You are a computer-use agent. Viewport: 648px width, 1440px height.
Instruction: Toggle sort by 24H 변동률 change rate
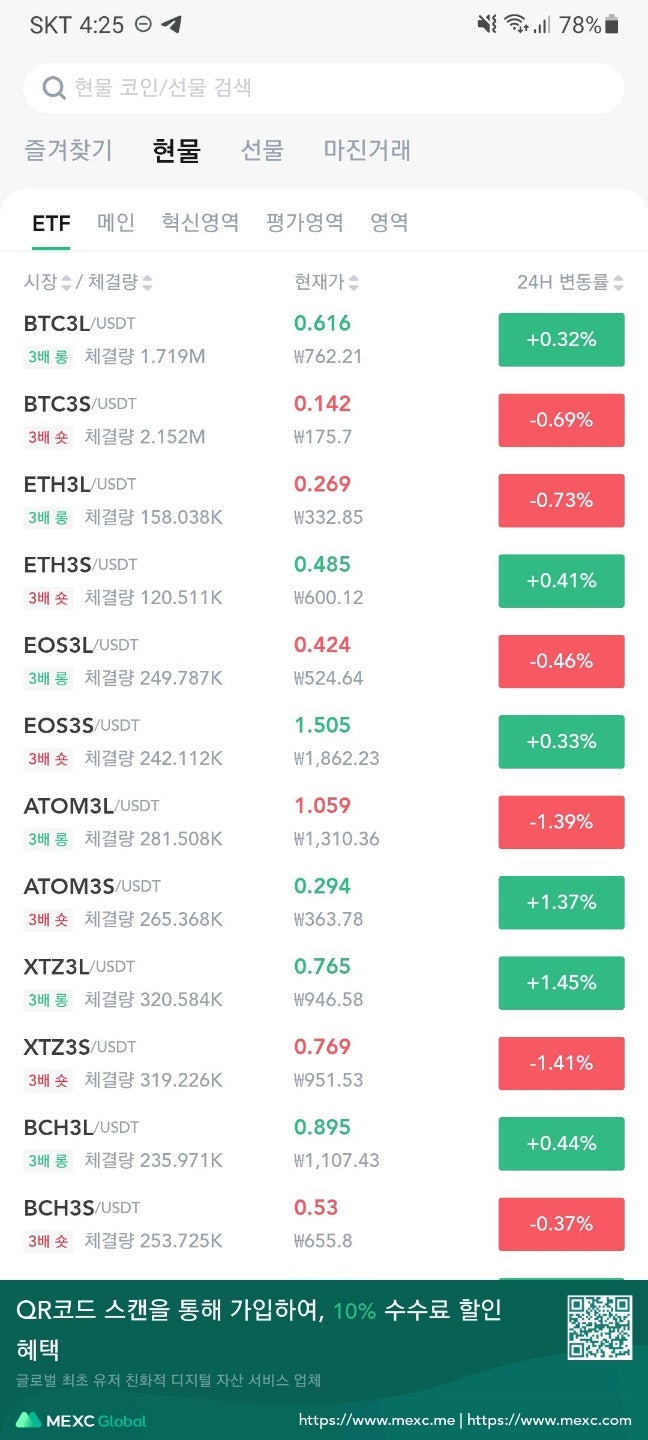[x=565, y=282]
